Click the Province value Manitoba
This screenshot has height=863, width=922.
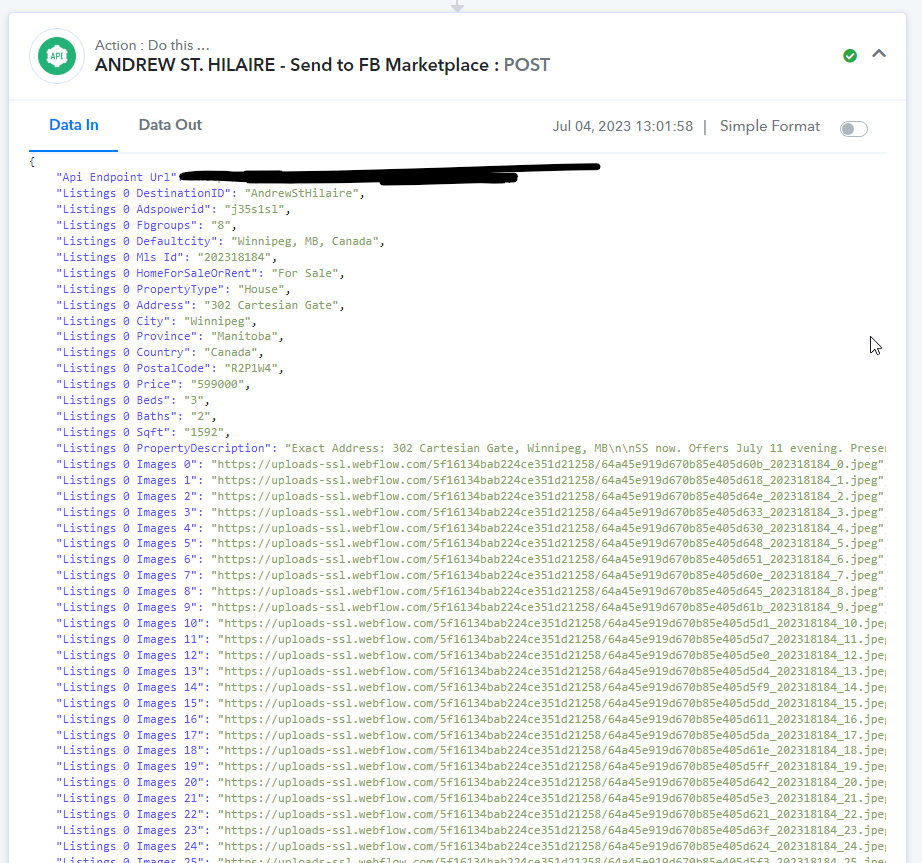[244, 336]
